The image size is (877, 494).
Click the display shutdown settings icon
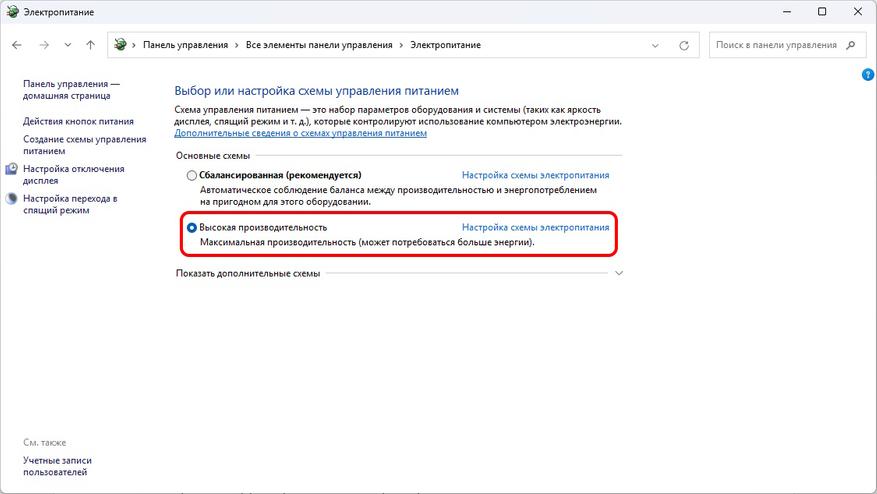pos(11,169)
